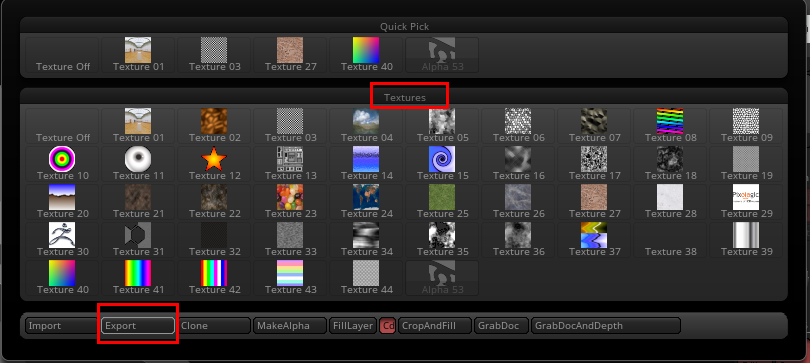Viewport: 810px width, 363px height.
Task: Choose Texture 17 black and white noise
Action: [594, 164]
